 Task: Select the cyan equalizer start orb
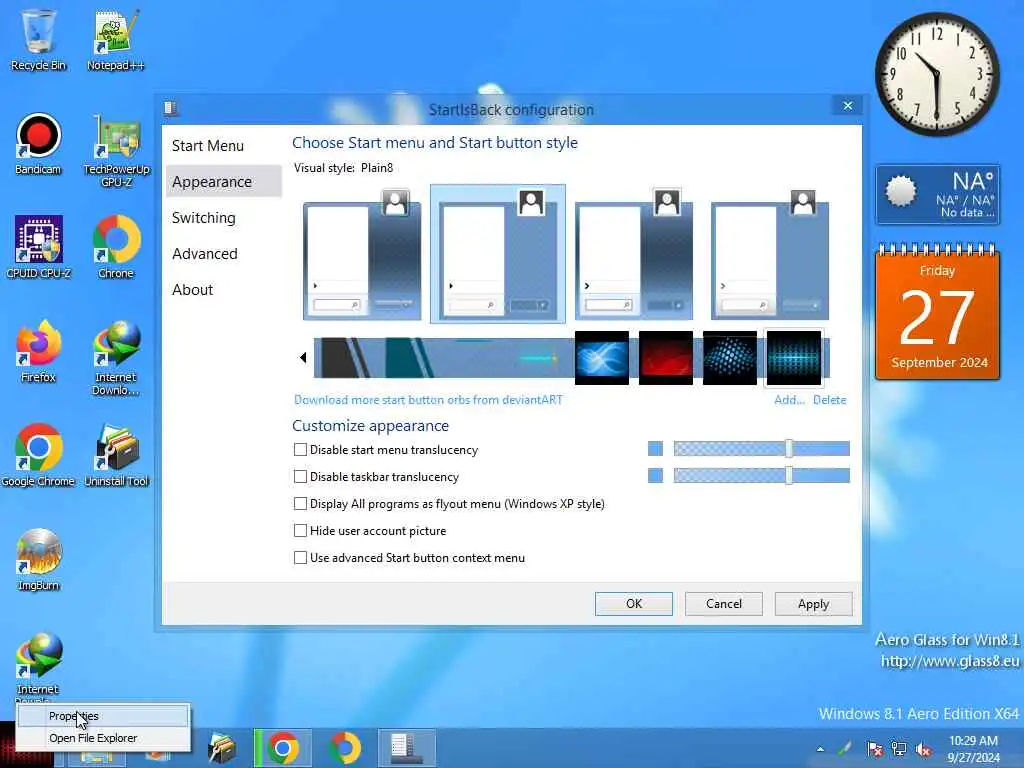pos(793,357)
